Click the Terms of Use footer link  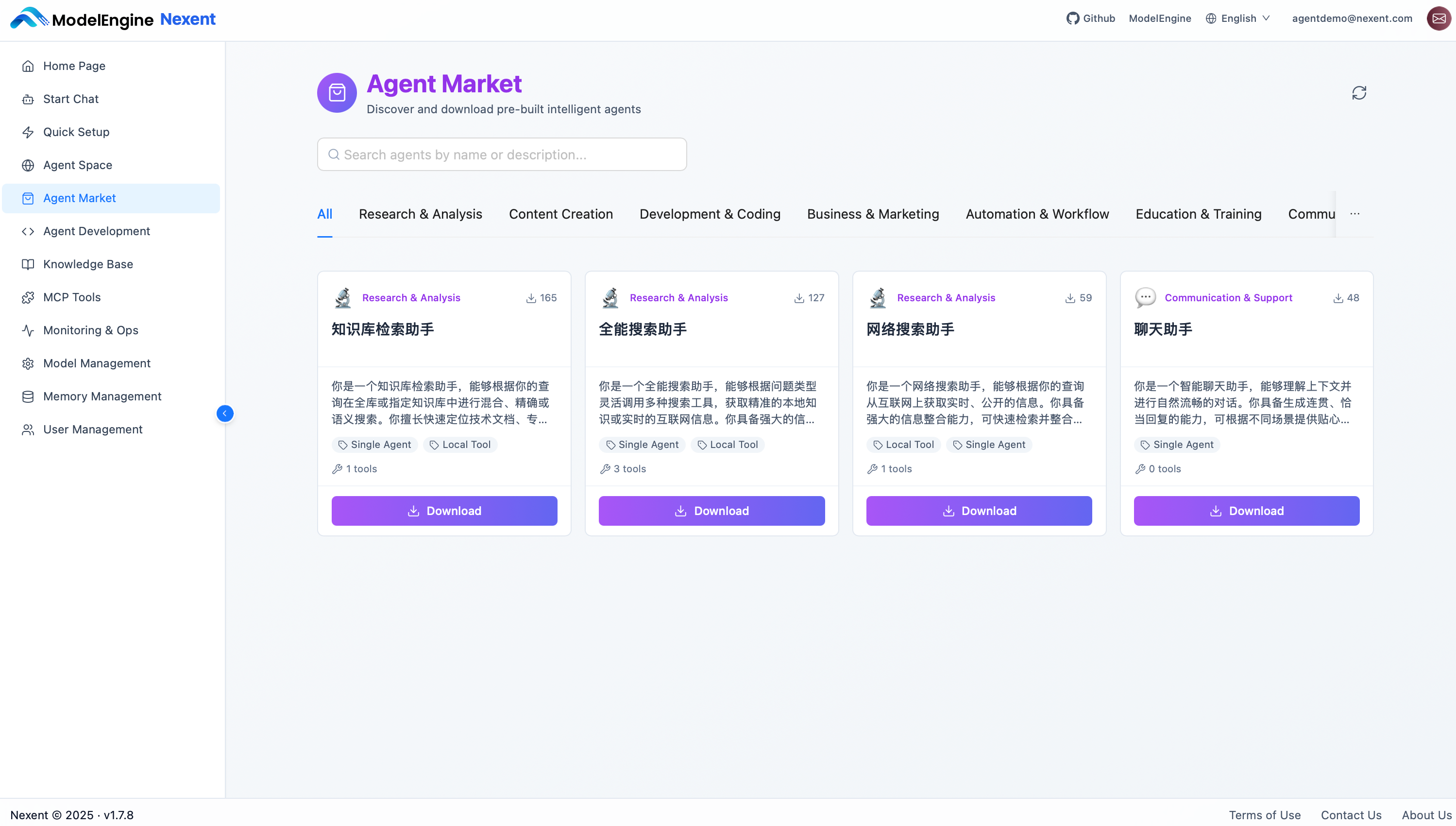(x=1265, y=815)
